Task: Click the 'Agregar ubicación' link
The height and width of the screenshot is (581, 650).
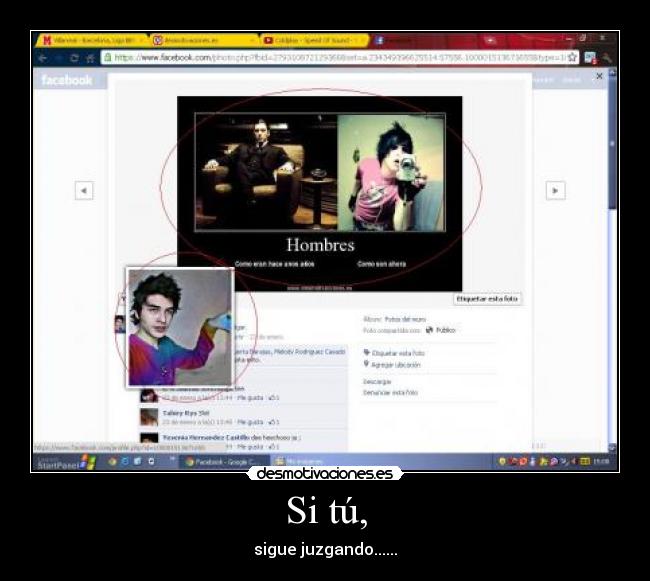Action: (x=395, y=365)
